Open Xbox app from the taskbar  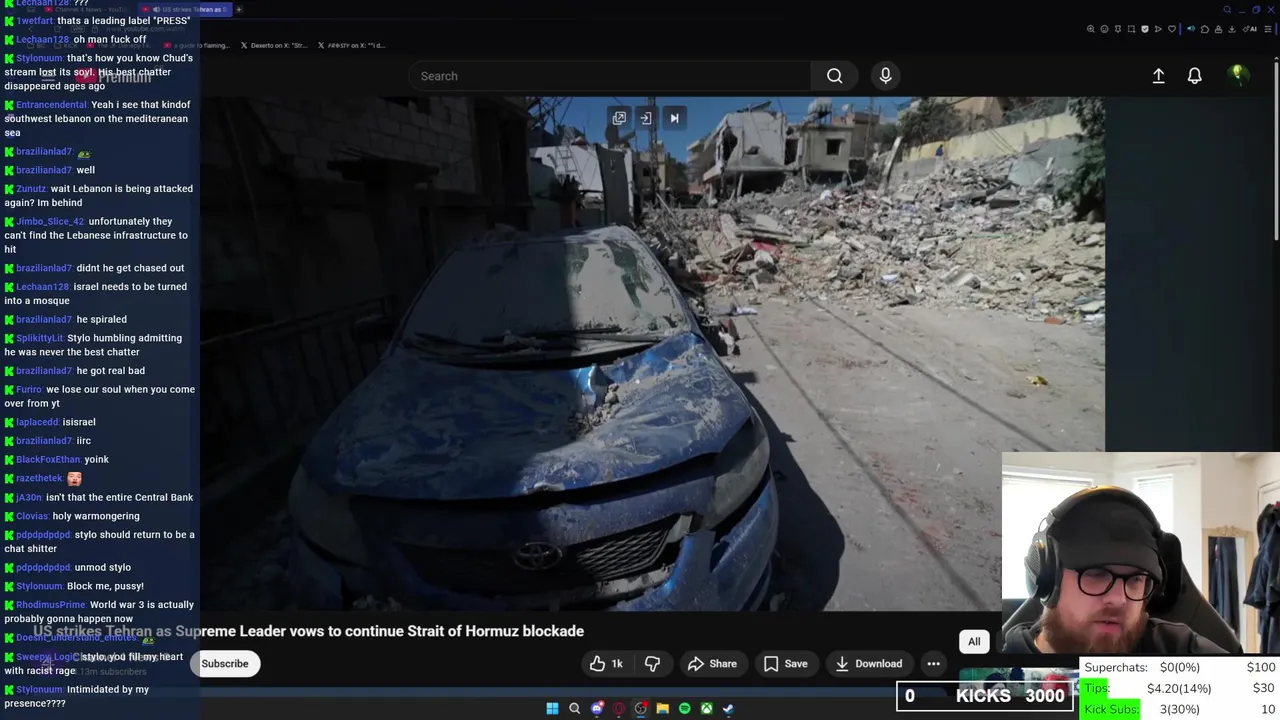tap(706, 708)
